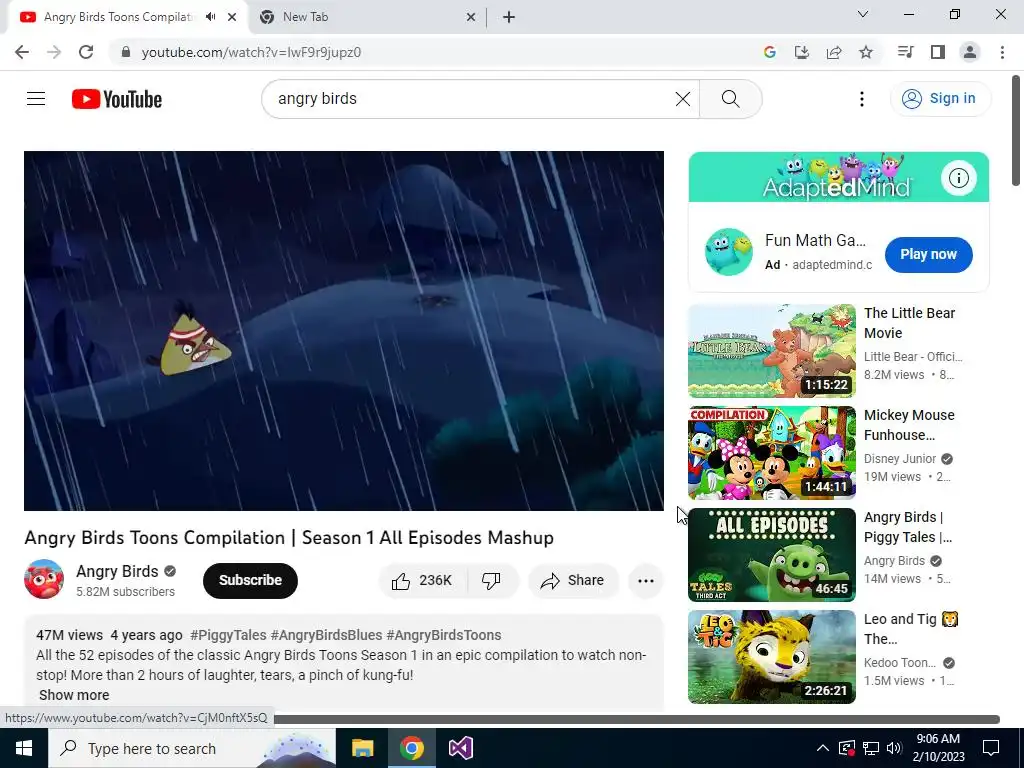The image size is (1024, 768).
Task: Click the Sign in button
Action: (x=940, y=99)
